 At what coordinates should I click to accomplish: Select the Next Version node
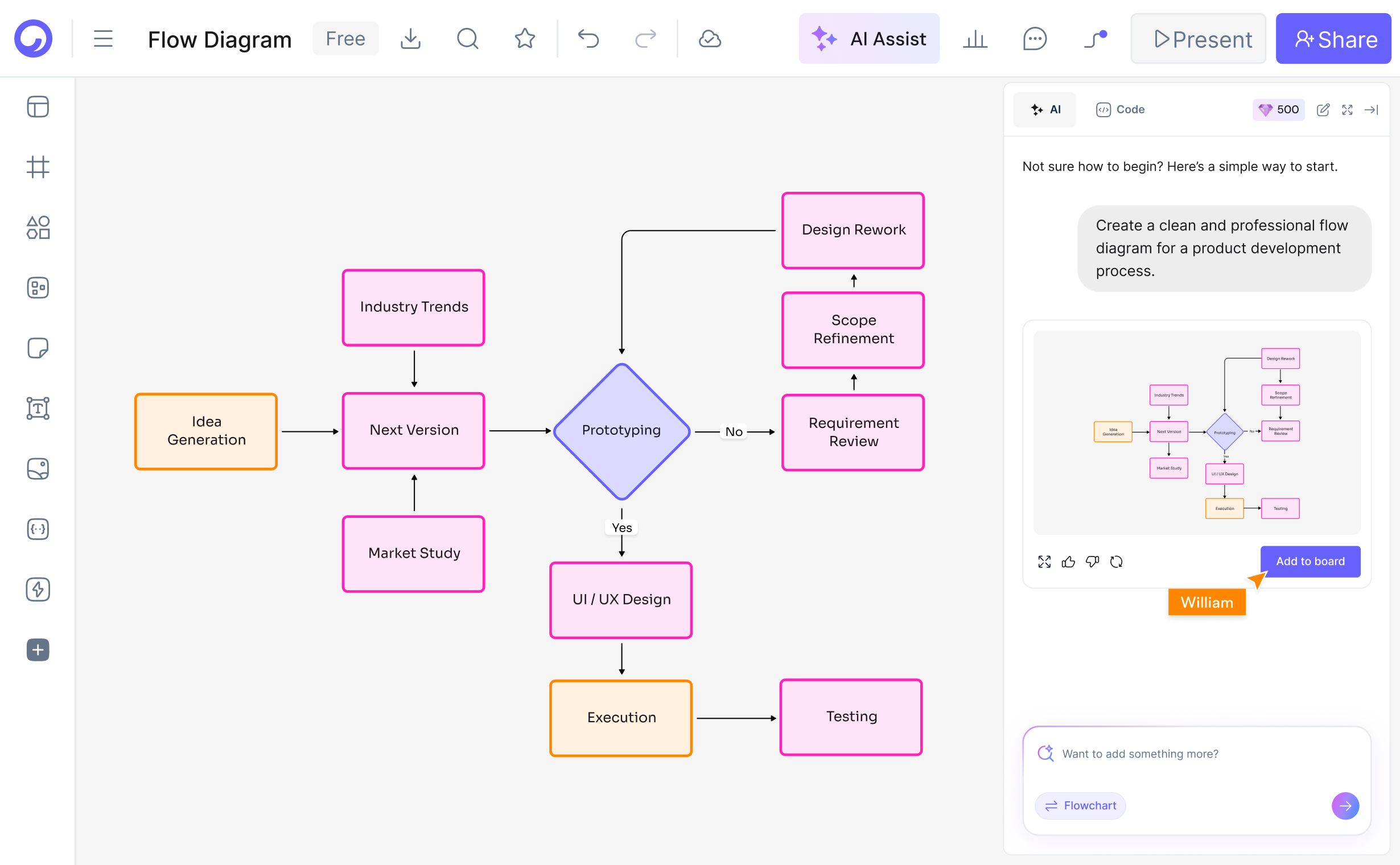414,431
